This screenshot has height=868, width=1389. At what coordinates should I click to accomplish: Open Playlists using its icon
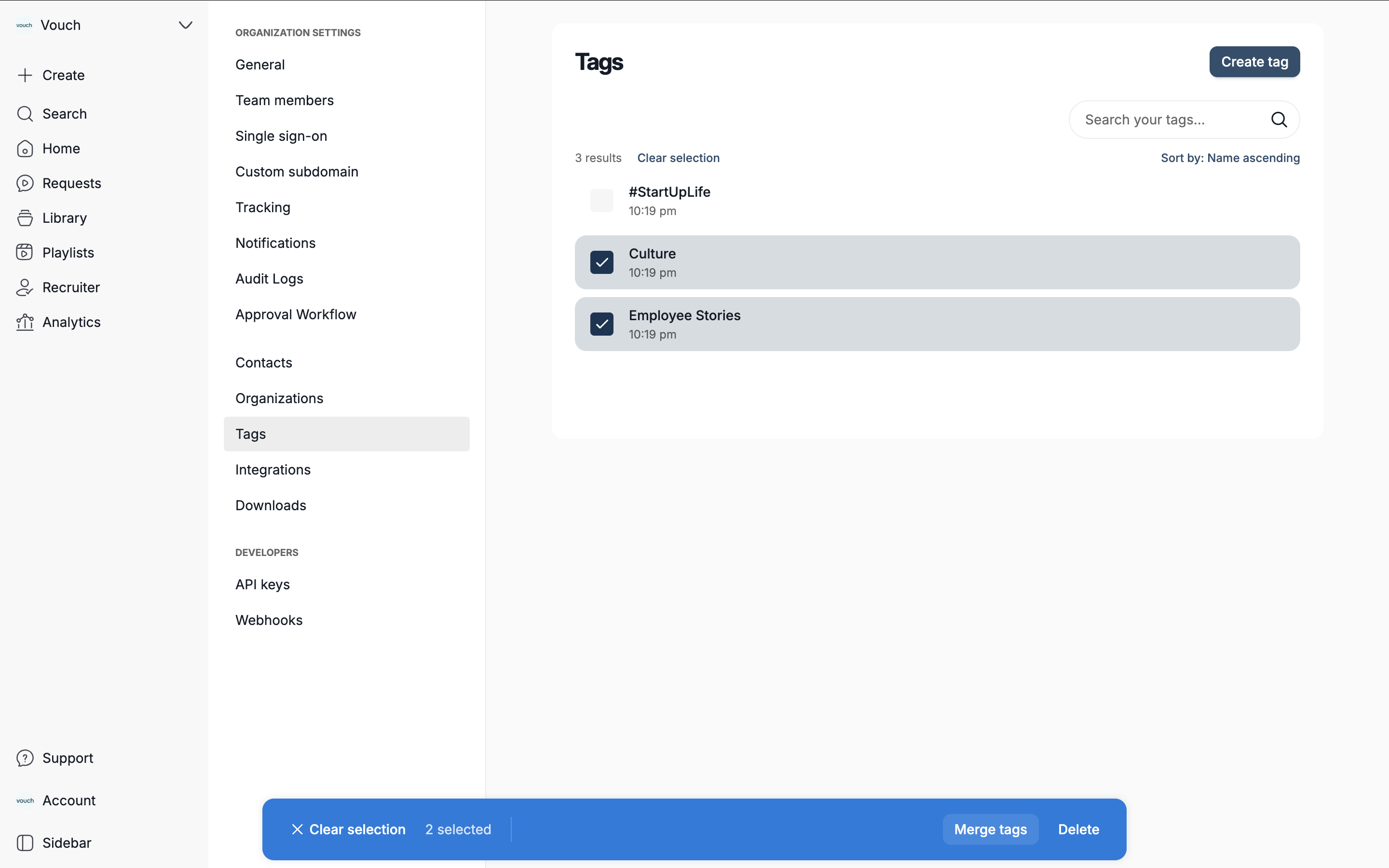25,253
